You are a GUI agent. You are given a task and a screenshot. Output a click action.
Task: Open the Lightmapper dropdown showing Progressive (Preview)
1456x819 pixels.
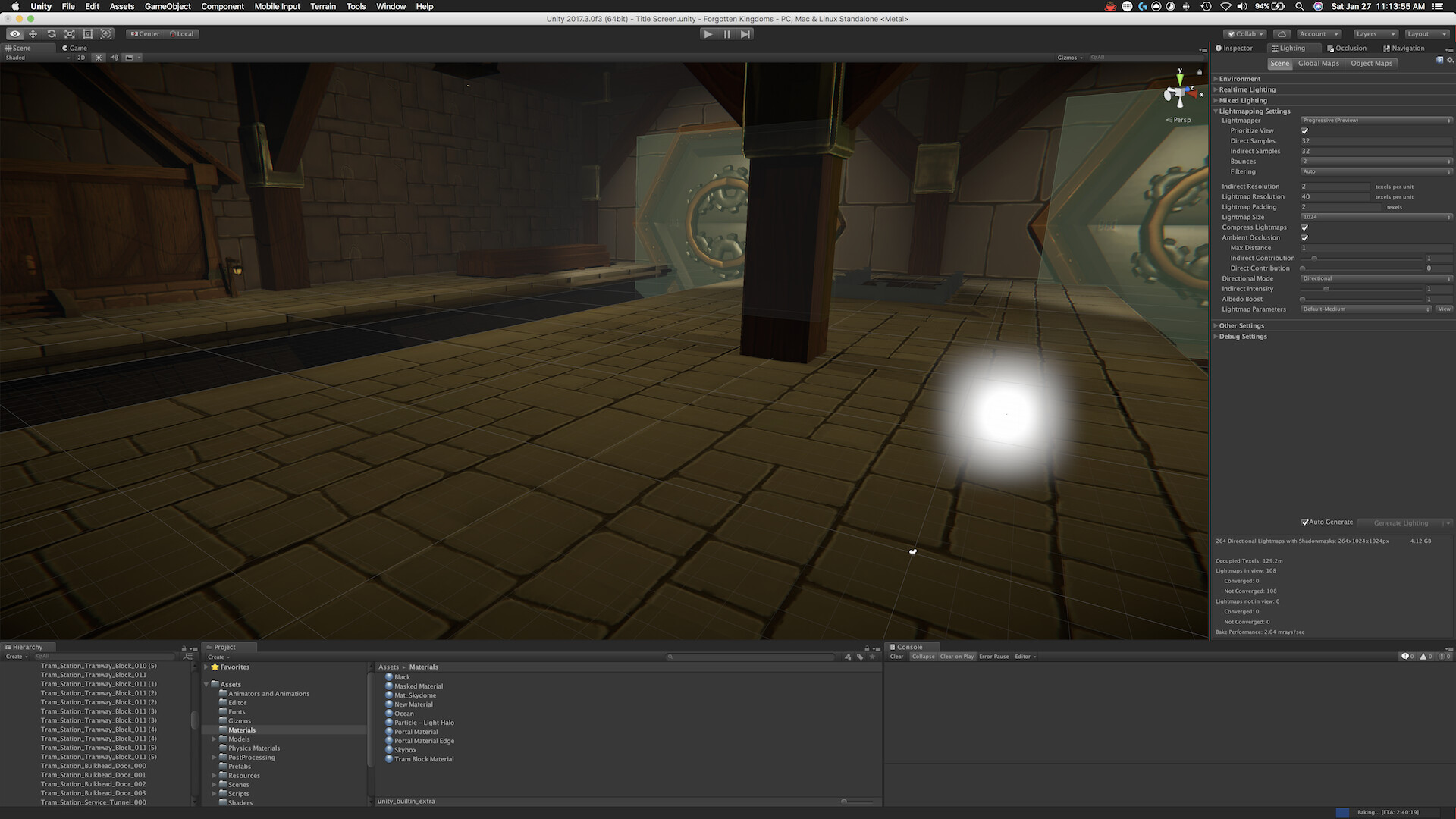pyautogui.click(x=1375, y=120)
